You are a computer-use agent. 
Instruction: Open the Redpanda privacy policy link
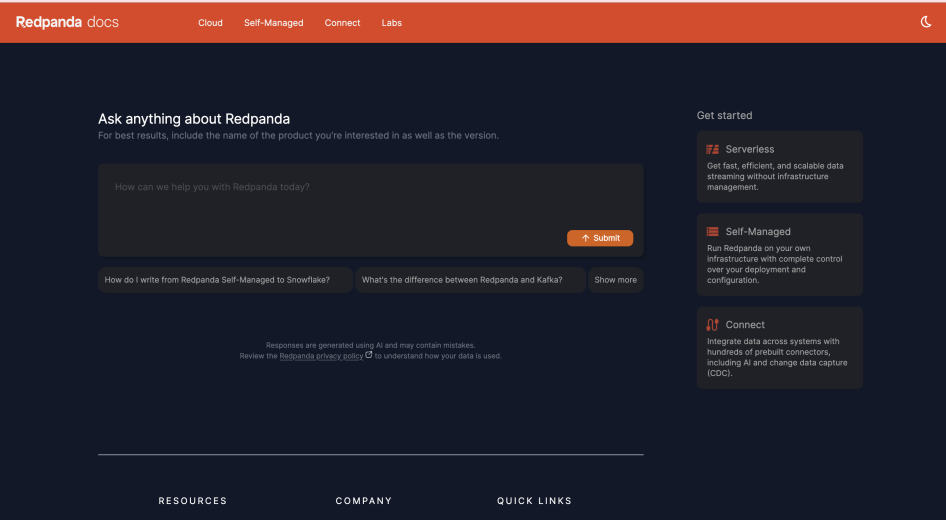coord(321,356)
